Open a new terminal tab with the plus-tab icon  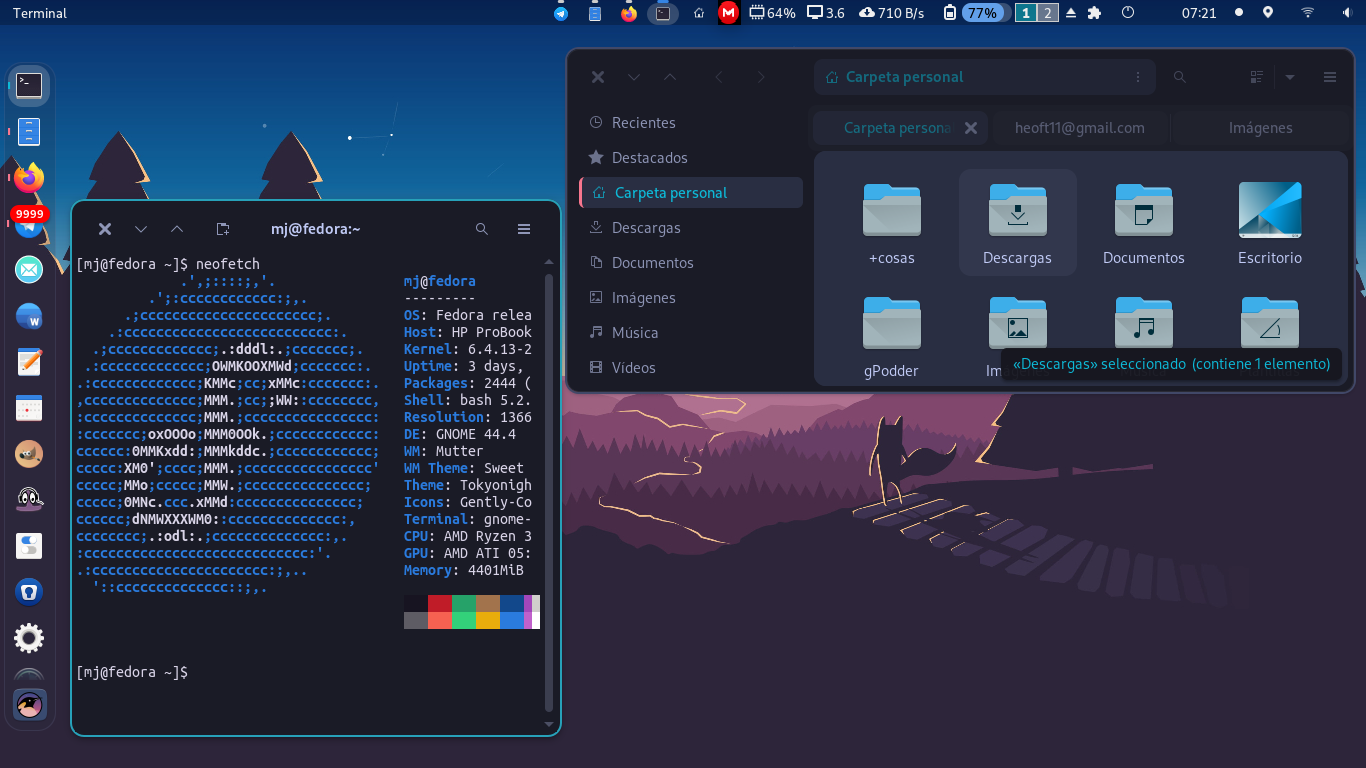click(x=223, y=229)
